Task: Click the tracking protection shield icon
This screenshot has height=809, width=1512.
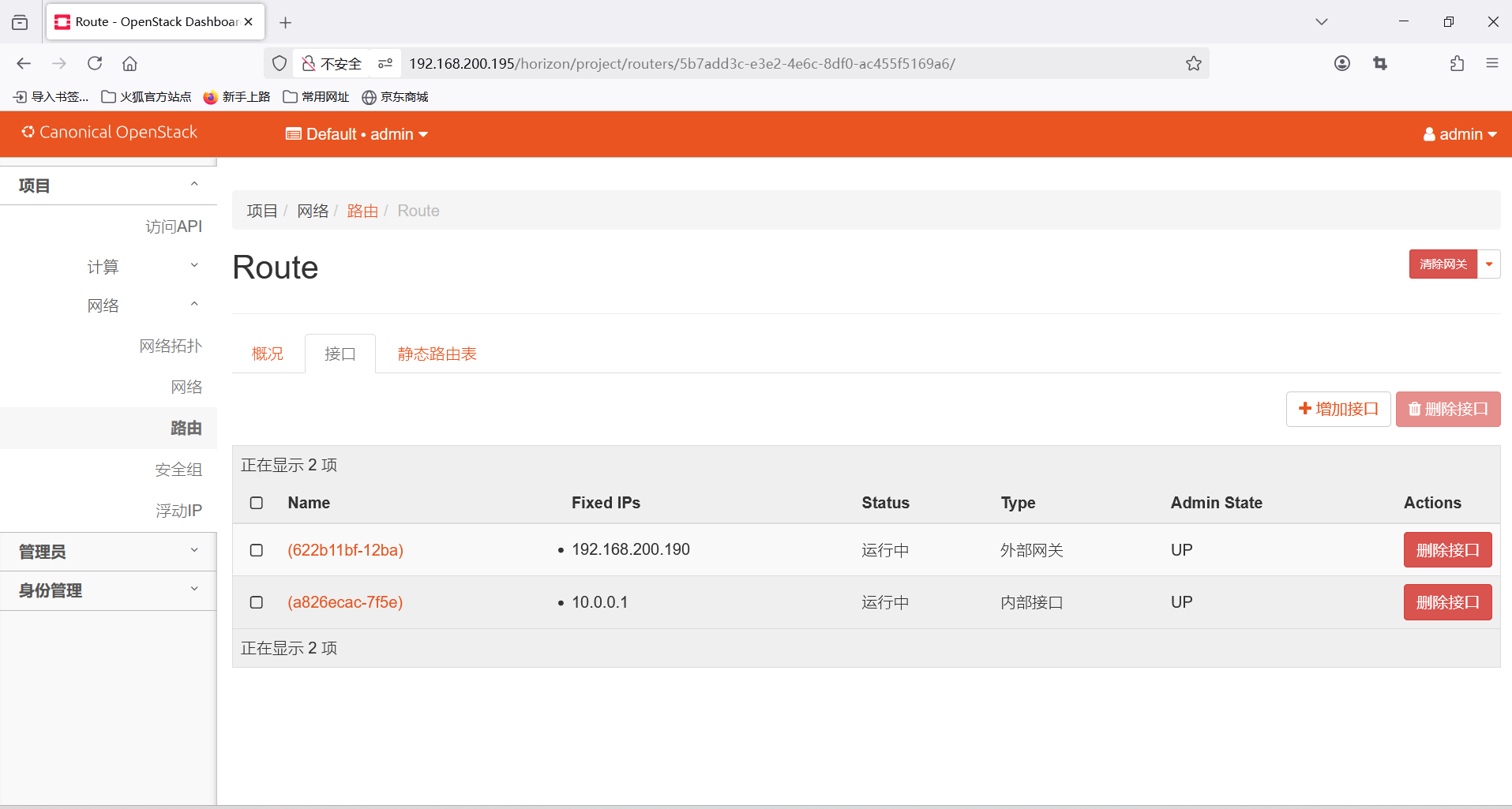Action: click(x=280, y=63)
